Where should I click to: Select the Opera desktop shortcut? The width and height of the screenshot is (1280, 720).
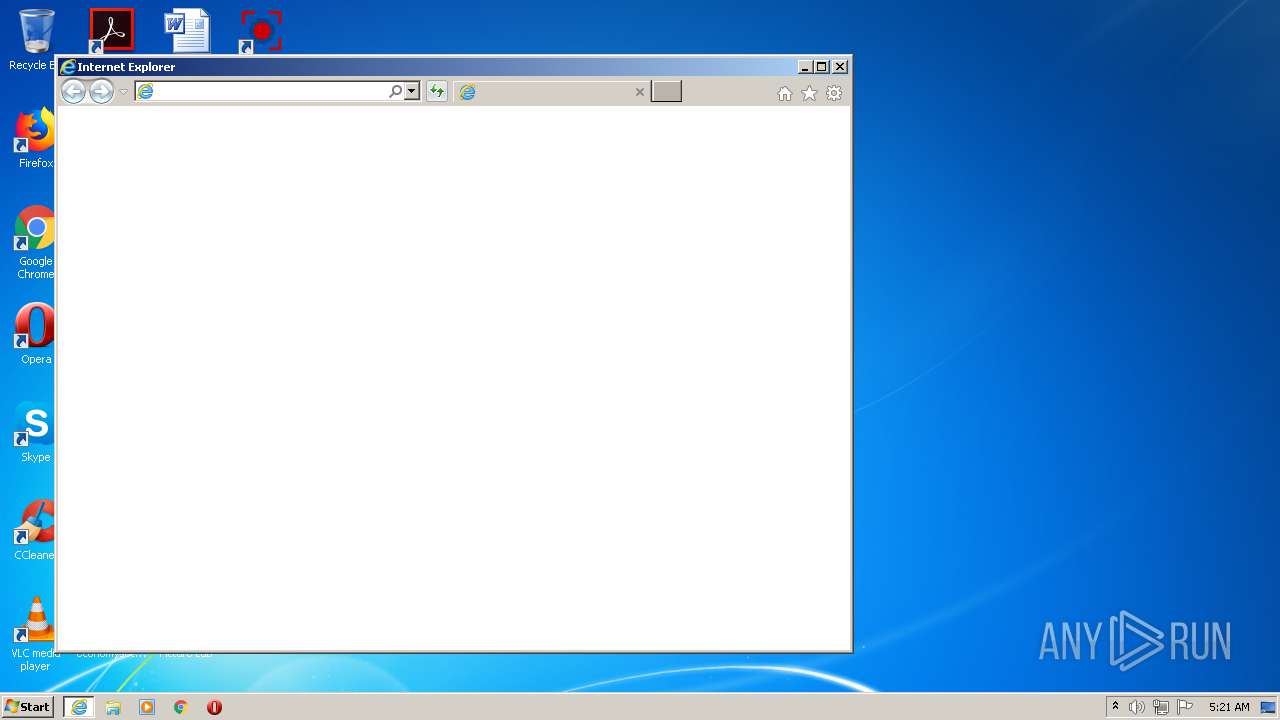[35, 334]
